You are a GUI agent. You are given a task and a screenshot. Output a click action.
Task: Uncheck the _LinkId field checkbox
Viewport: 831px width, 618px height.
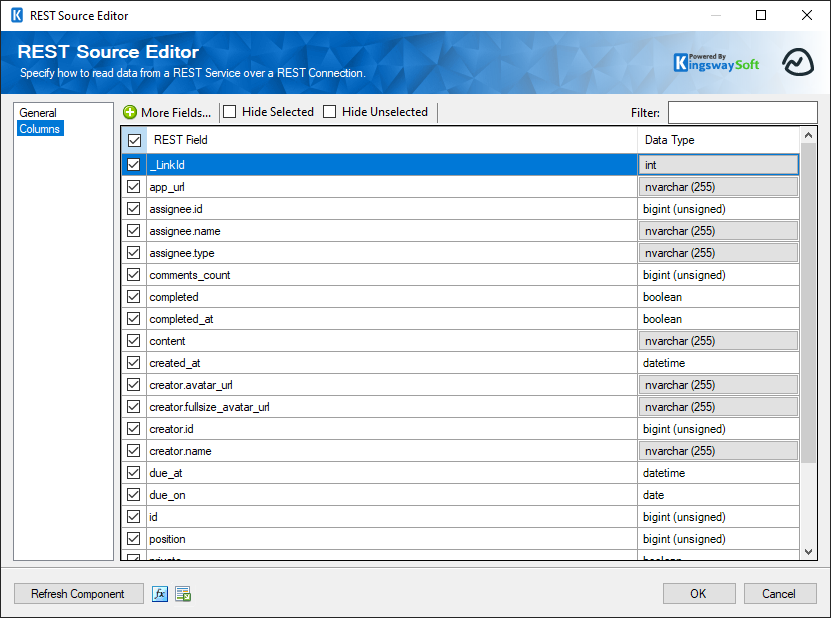pyautogui.click(x=134, y=165)
